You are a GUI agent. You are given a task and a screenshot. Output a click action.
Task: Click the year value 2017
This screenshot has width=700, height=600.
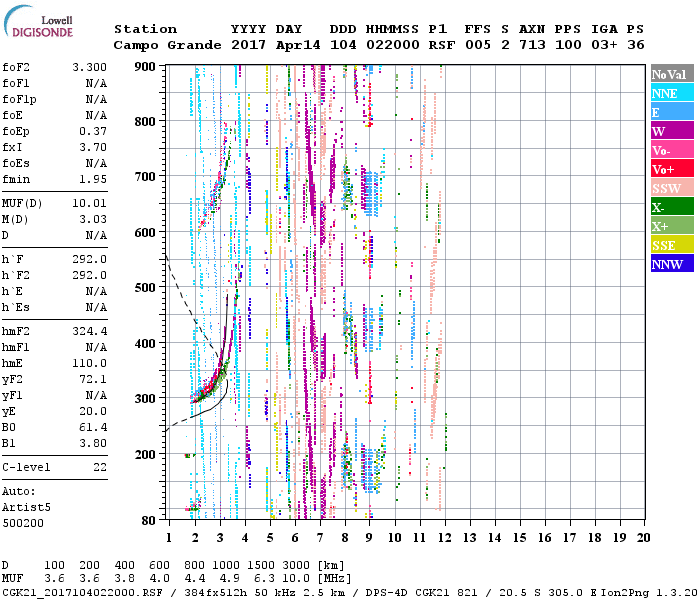click(x=249, y=45)
